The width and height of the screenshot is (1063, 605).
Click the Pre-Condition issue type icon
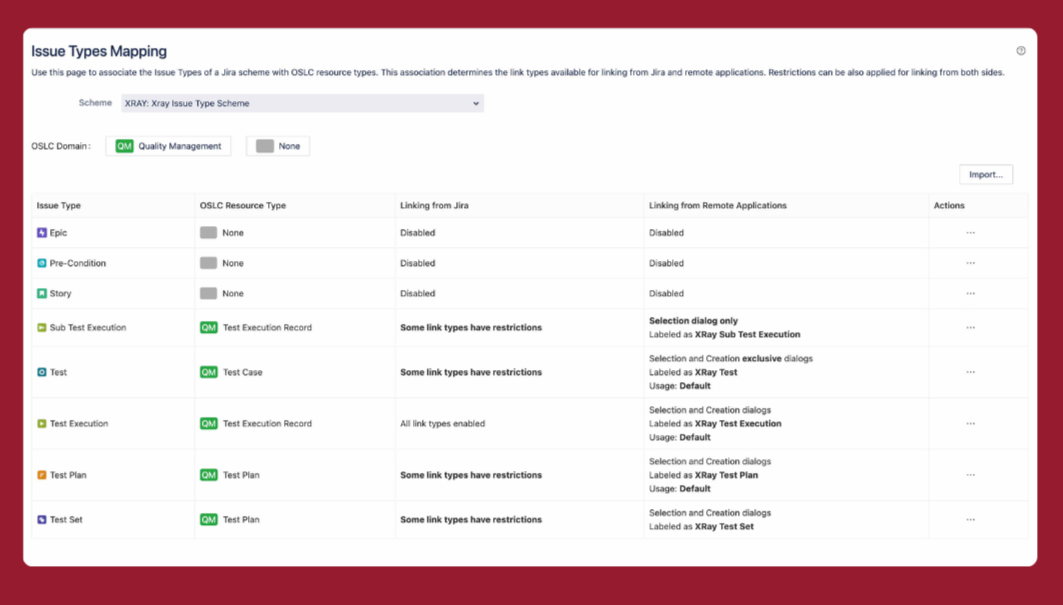(x=41, y=263)
